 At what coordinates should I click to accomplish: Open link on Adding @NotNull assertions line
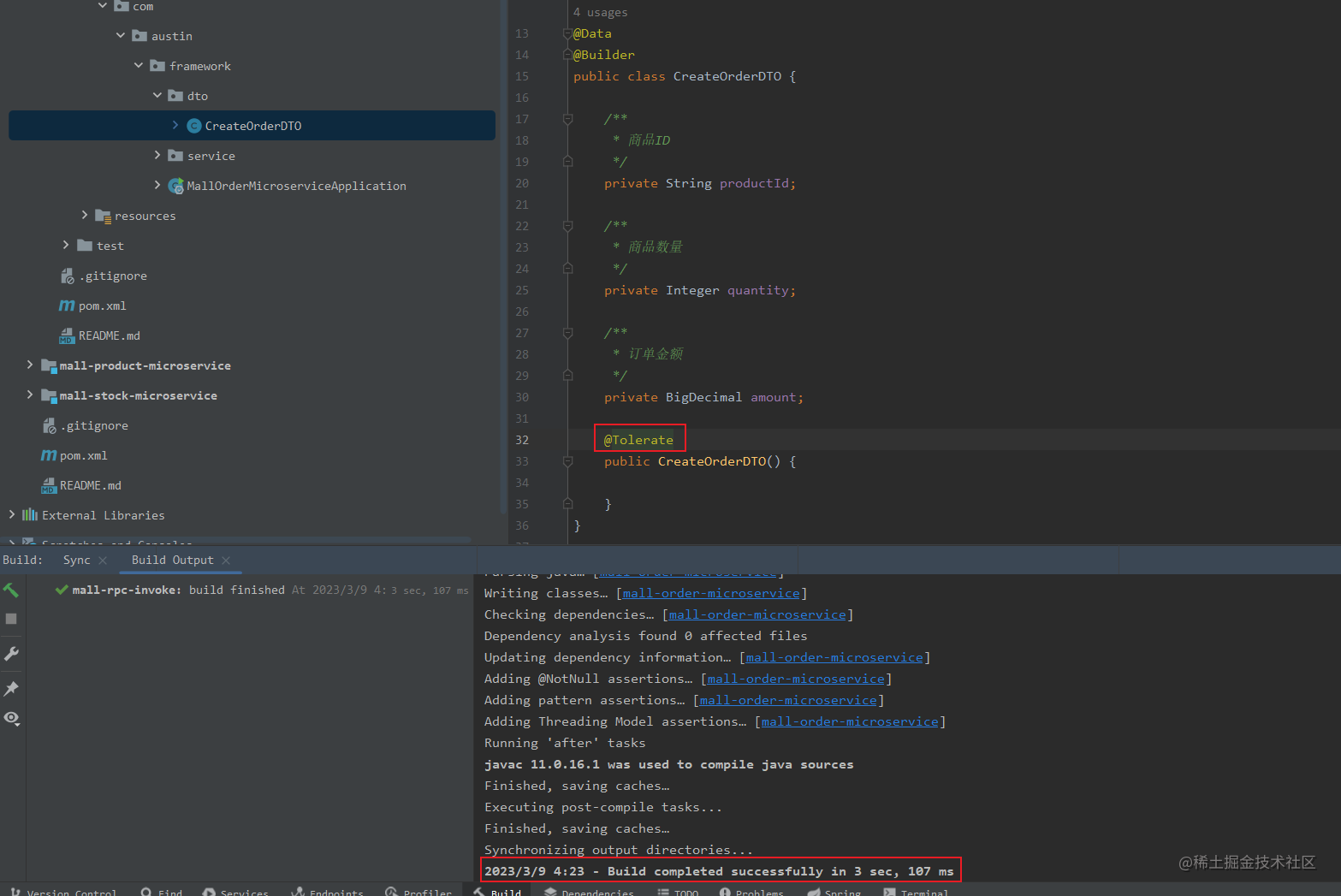[x=796, y=679]
